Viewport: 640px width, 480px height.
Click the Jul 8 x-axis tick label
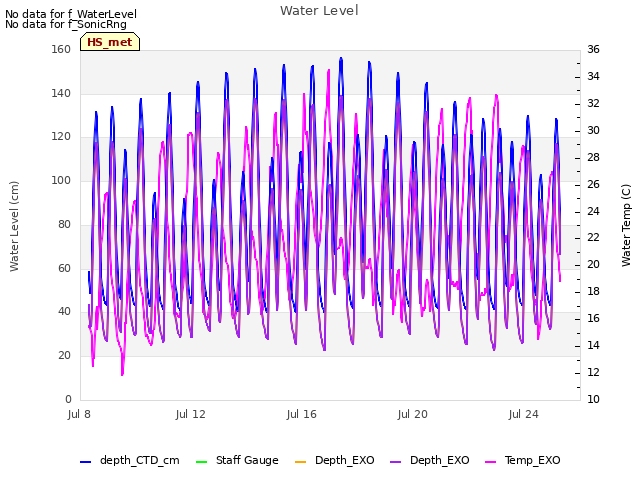(x=79, y=414)
